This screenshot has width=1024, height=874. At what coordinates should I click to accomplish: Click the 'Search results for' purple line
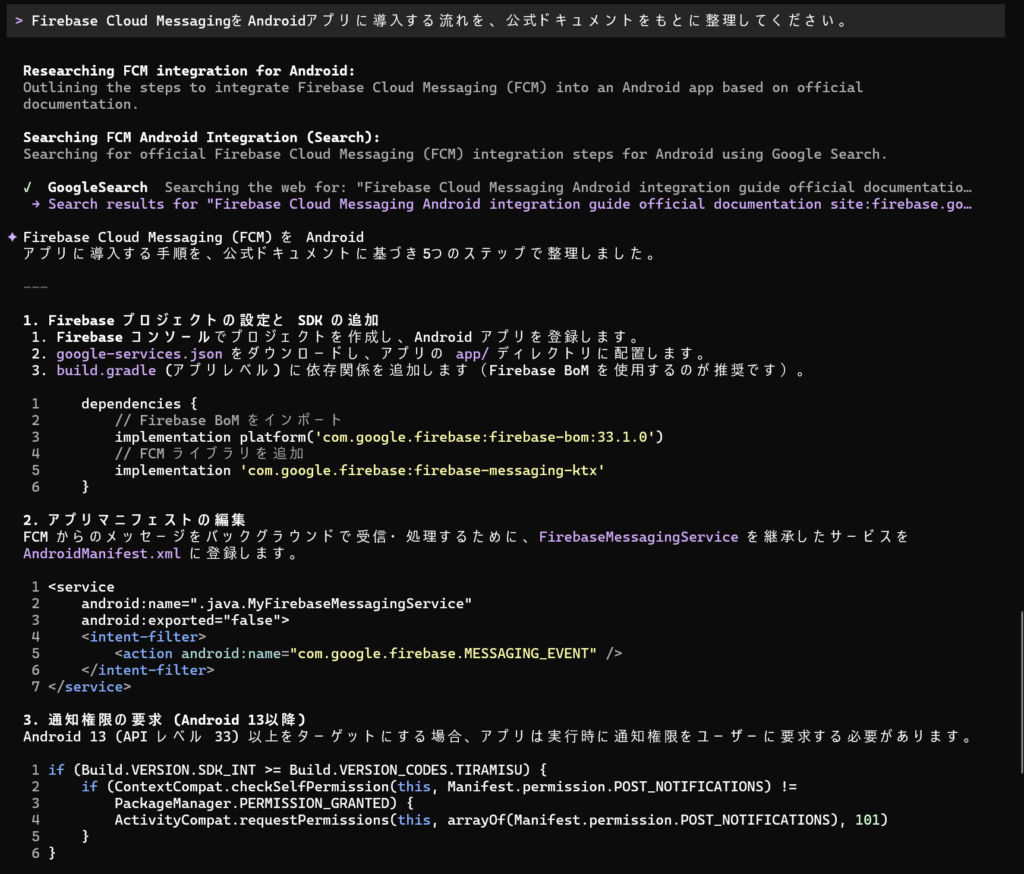click(509, 204)
